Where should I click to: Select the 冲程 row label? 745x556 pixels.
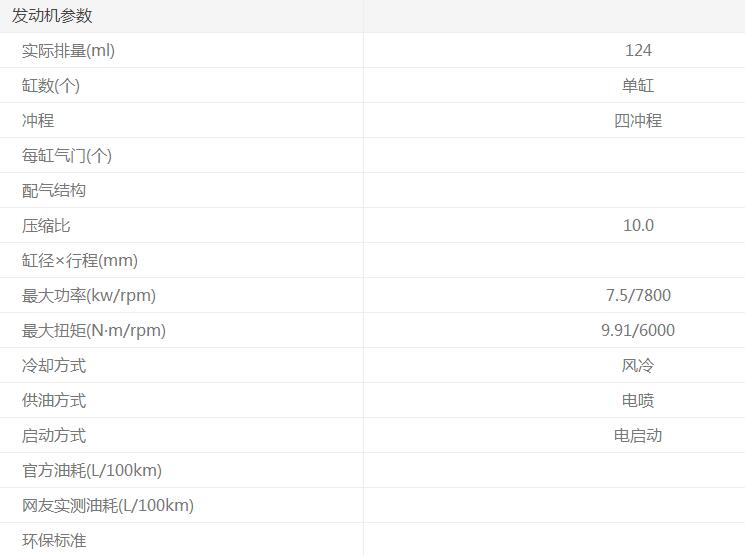(x=38, y=121)
